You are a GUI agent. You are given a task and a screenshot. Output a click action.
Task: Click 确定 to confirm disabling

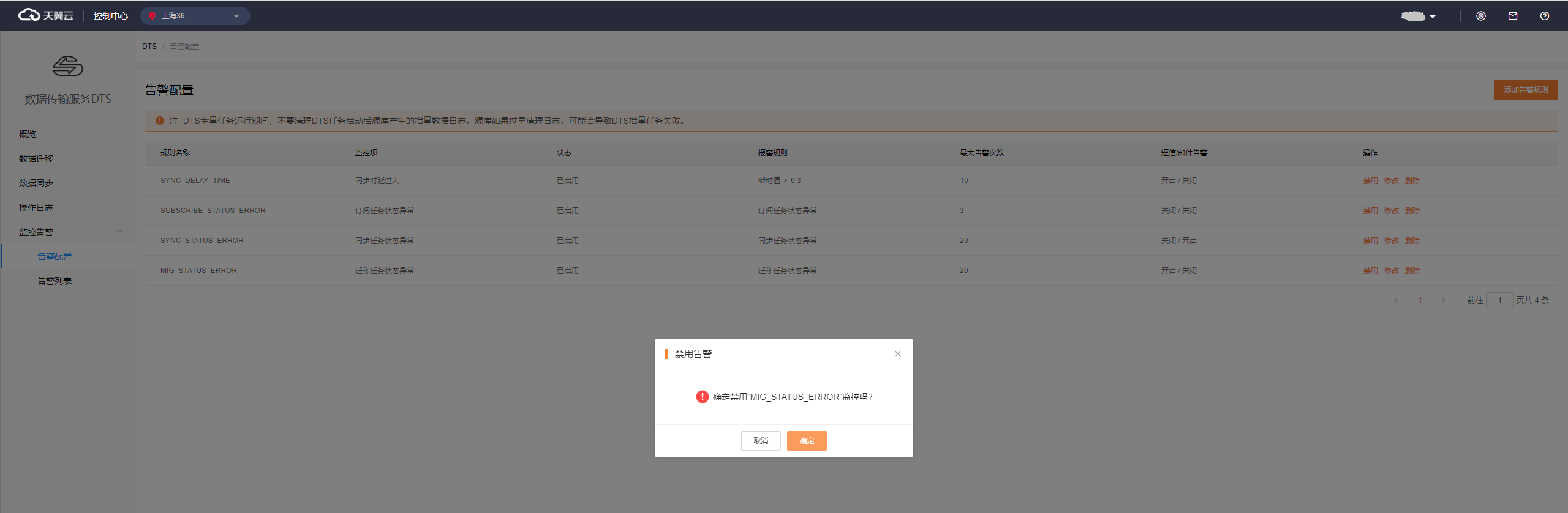pos(807,441)
